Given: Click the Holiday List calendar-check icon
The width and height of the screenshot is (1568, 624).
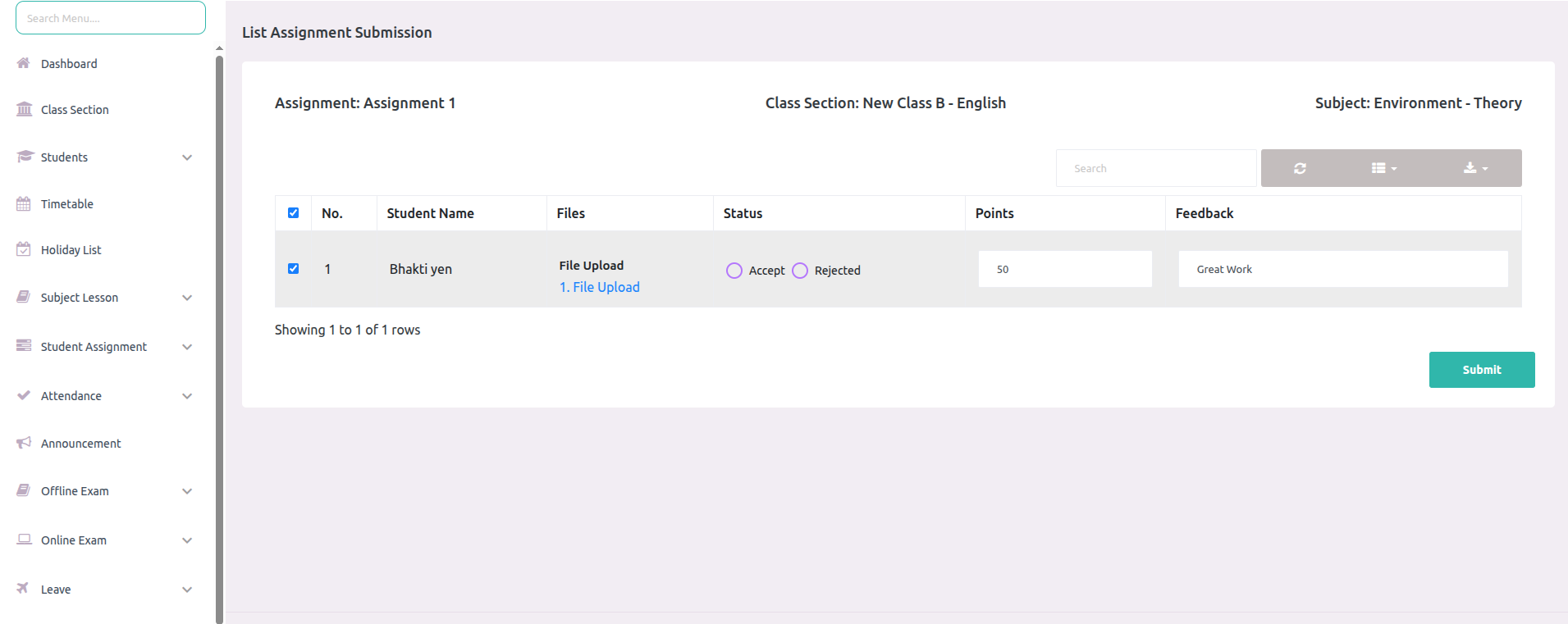Looking at the screenshot, I should tap(24, 249).
